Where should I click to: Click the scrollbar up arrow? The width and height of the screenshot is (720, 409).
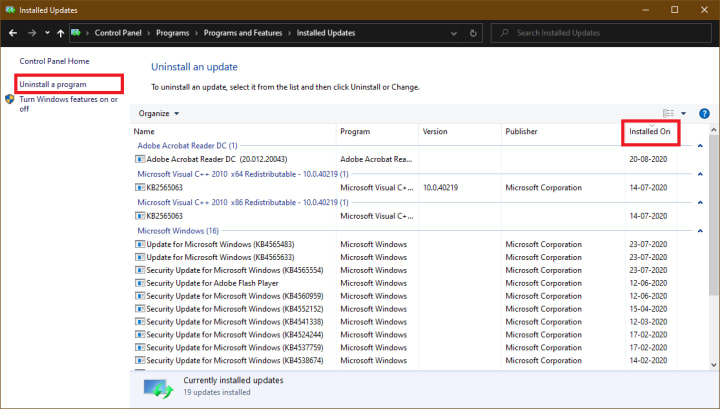tap(714, 130)
